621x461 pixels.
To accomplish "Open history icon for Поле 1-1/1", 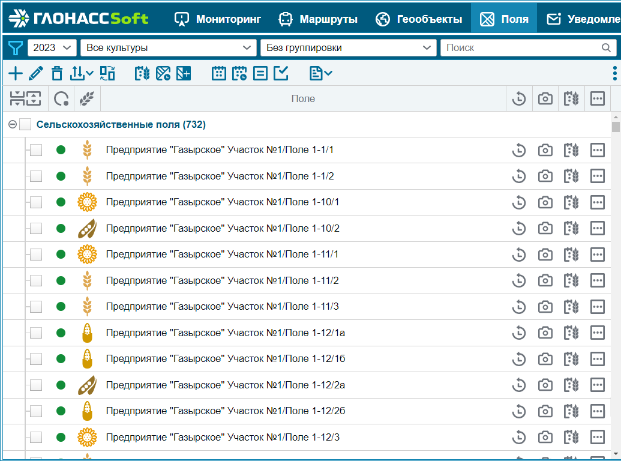I will [518, 150].
